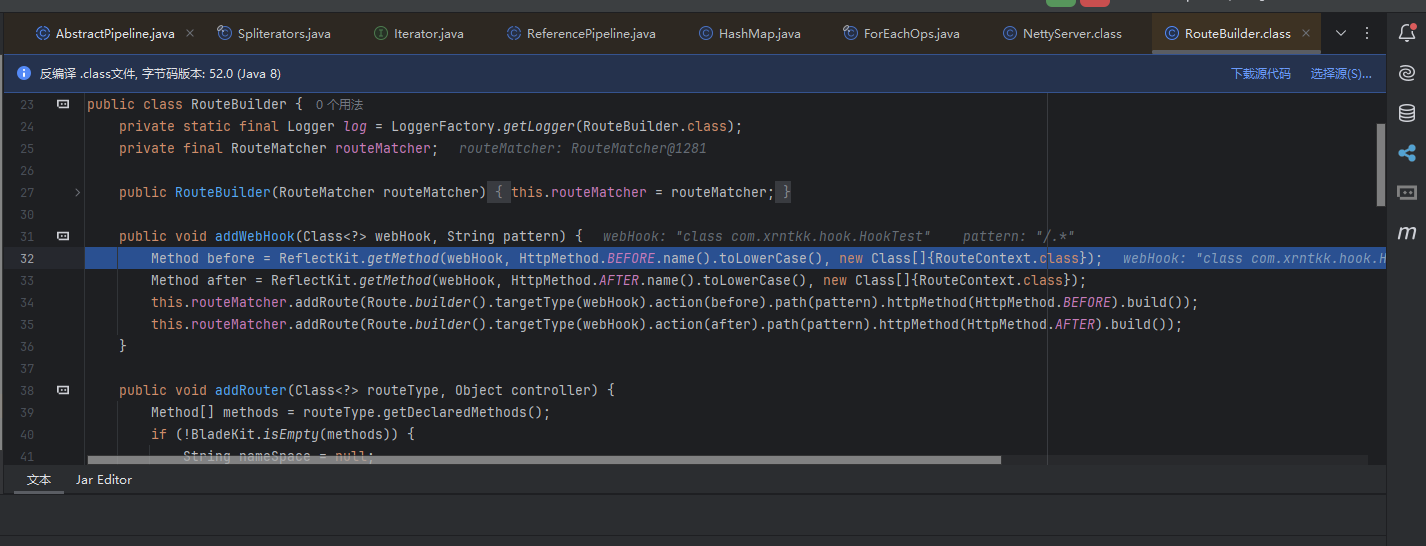Viewport: 1426px width, 546px height.
Task: Open the Database tool window
Action: tap(1406, 113)
